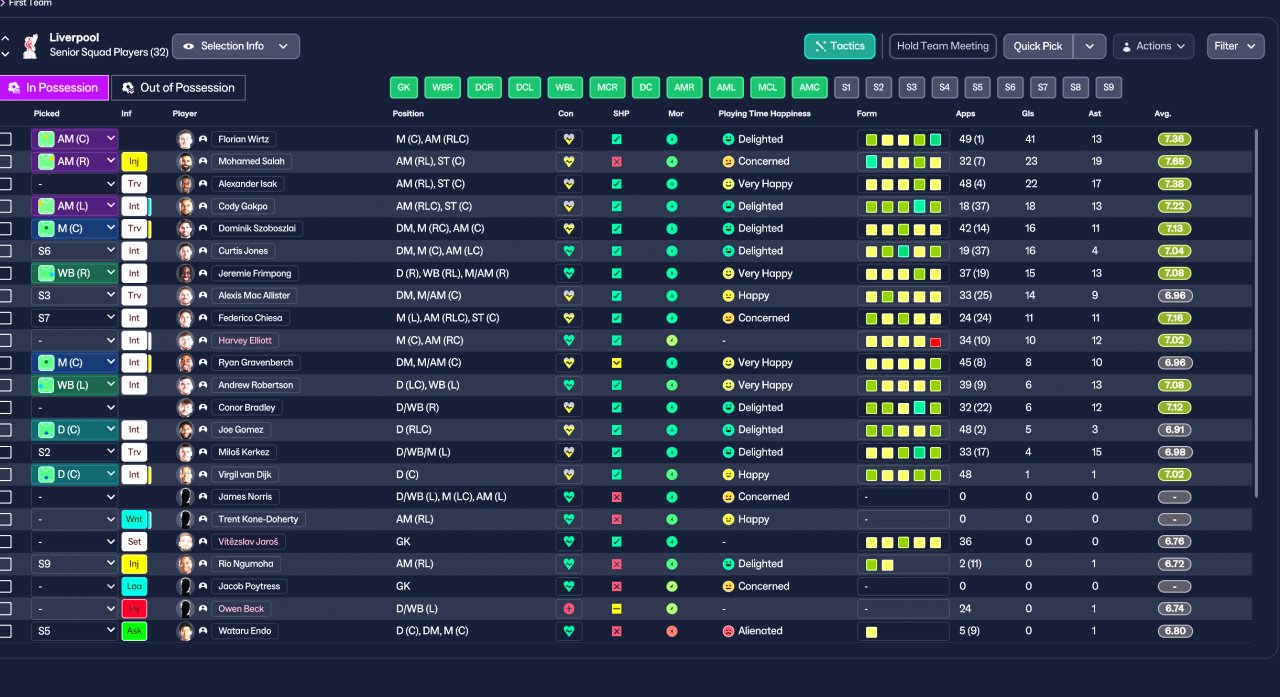The width and height of the screenshot is (1280, 697).
Task: Click the Liverpool club crest icon
Action: click(30, 45)
